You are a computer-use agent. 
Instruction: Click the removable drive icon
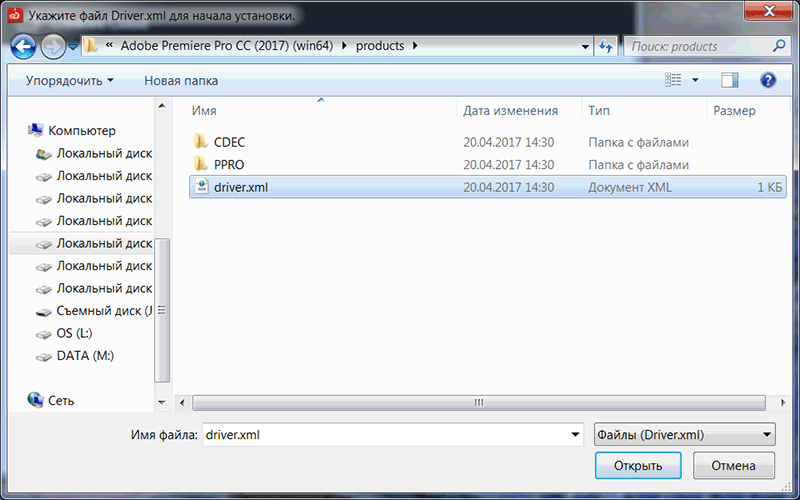click(44, 311)
